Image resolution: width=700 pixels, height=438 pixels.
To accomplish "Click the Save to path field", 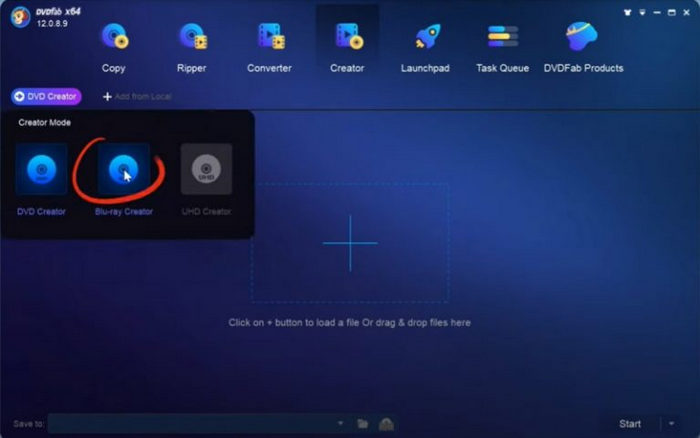I will 192,423.
